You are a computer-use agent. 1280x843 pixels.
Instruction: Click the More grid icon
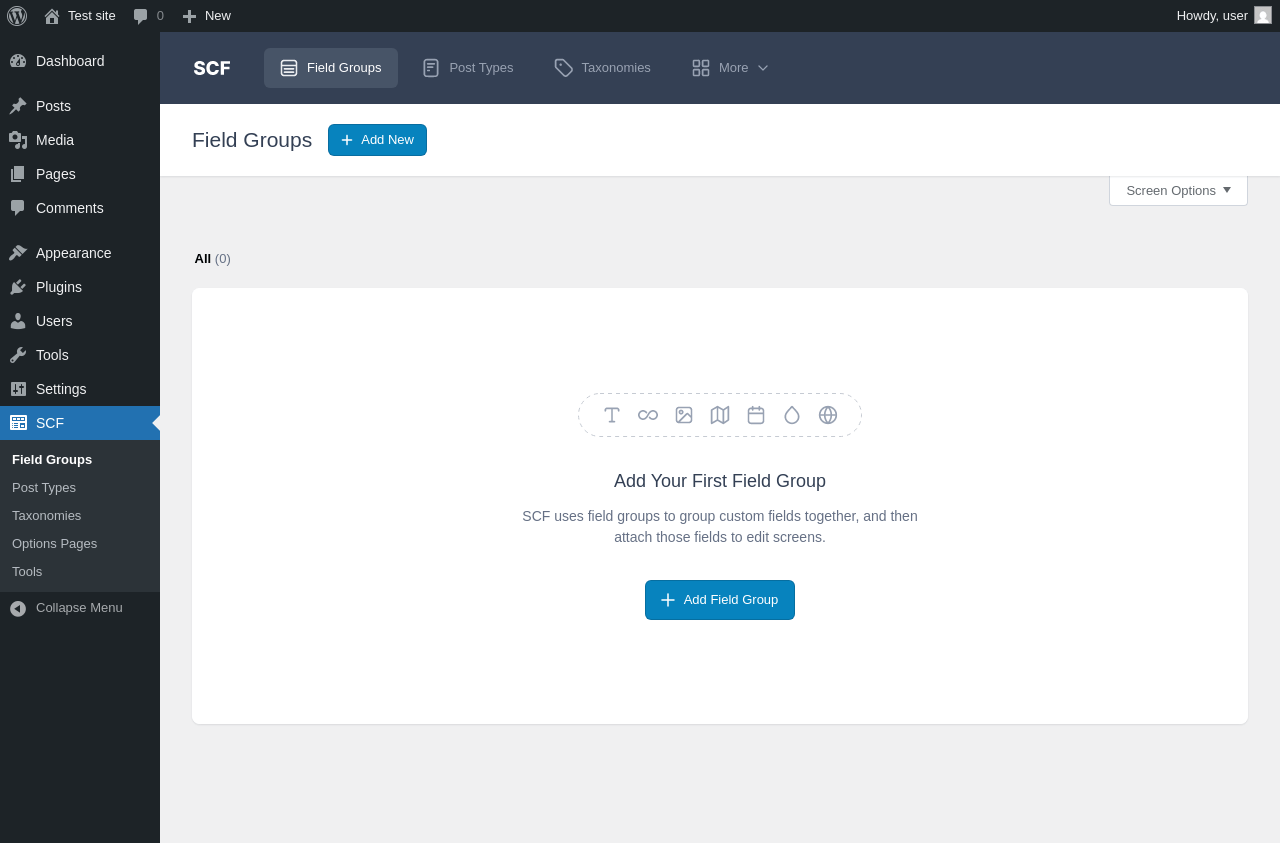[x=701, y=68]
